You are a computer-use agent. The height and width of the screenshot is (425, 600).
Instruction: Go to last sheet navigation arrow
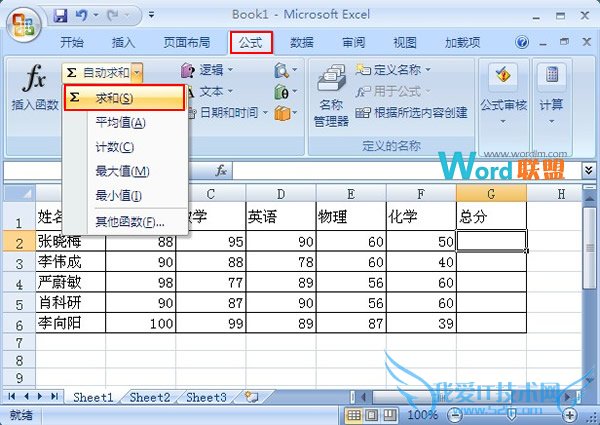click(54, 397)
